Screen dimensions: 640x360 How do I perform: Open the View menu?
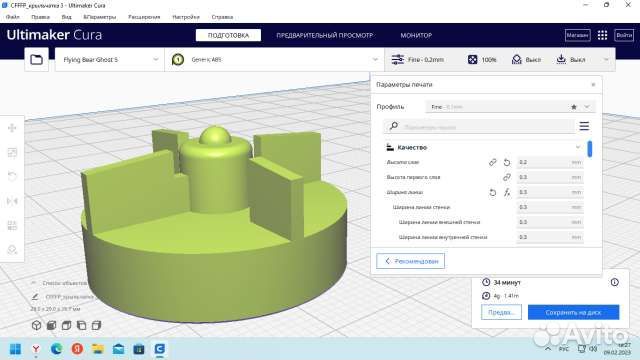tap(67, 17)
